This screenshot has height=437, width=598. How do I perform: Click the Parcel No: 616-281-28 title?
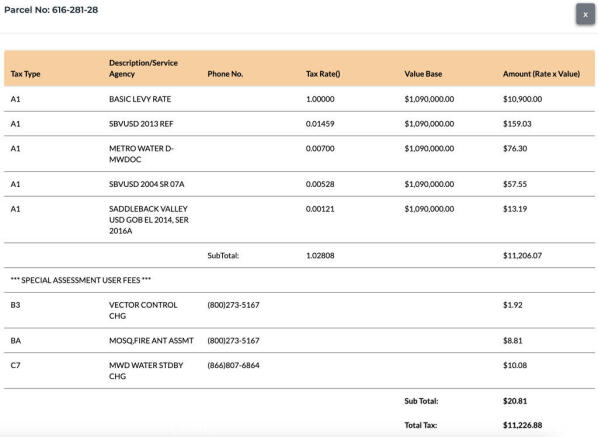tap(51, 10)
